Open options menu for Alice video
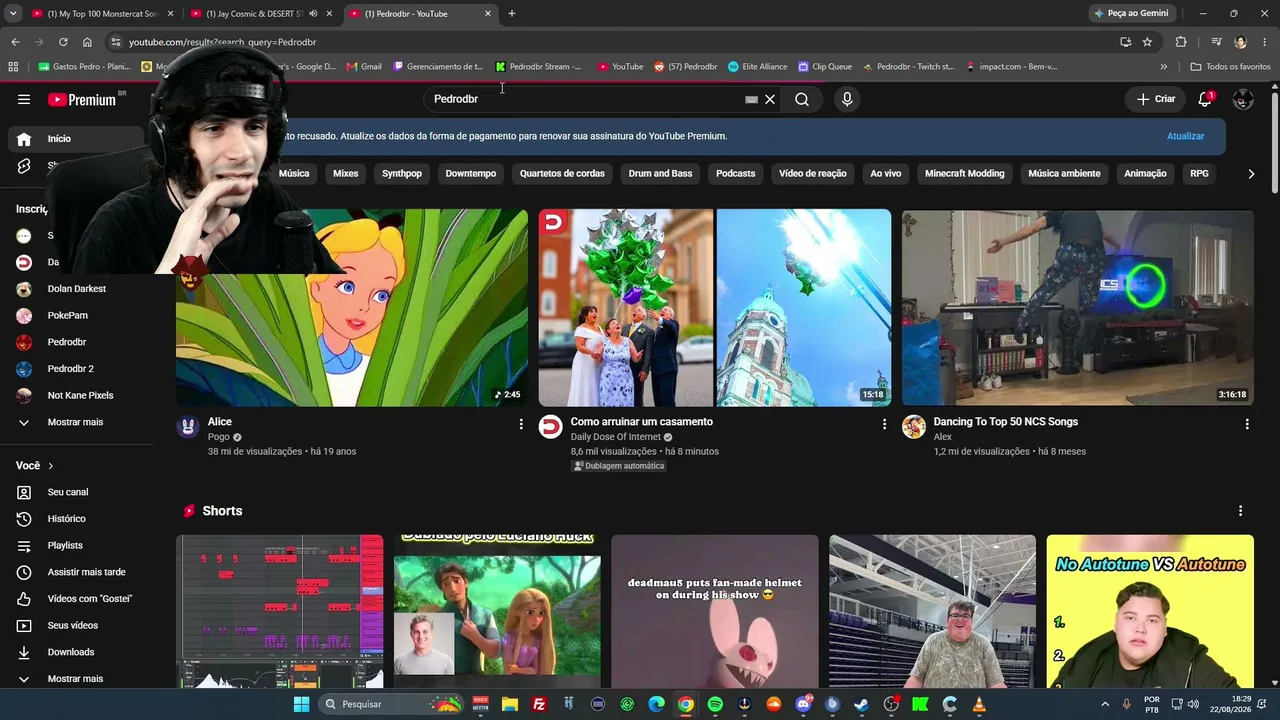 (521, 424)
